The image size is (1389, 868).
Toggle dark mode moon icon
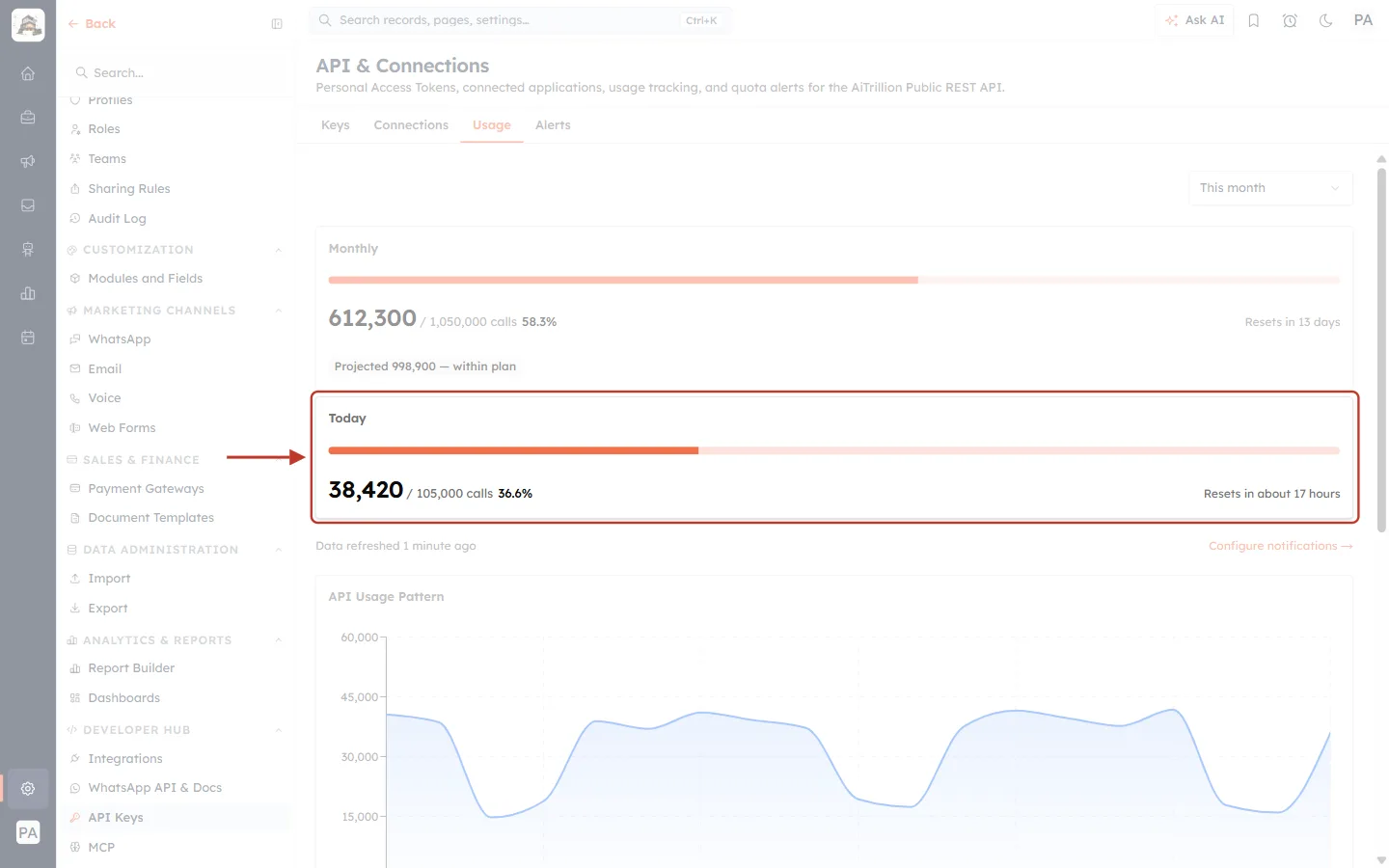click(1326, 20)
